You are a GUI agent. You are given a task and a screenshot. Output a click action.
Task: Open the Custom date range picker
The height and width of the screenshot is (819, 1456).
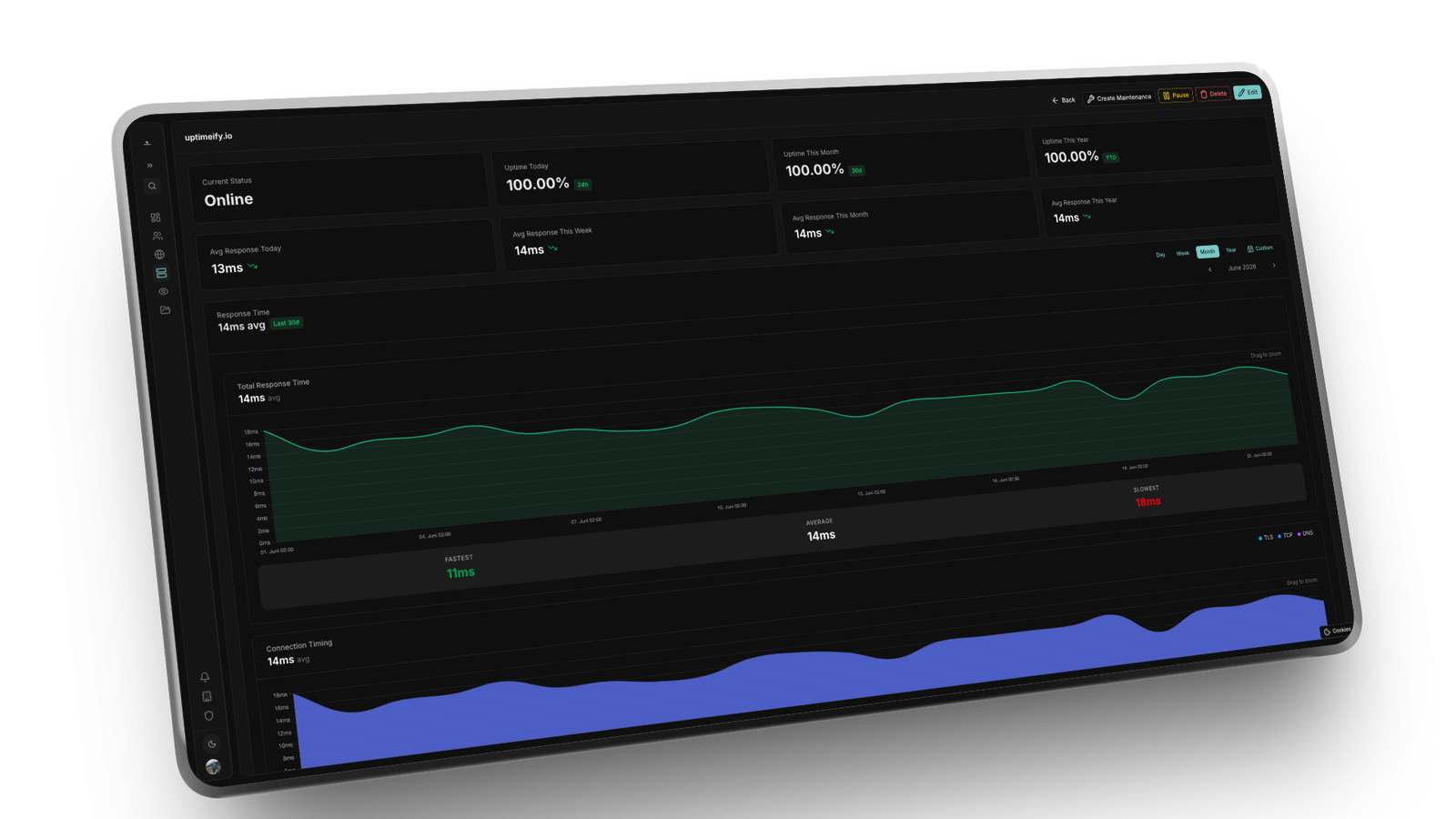(x=1260, y=248)
